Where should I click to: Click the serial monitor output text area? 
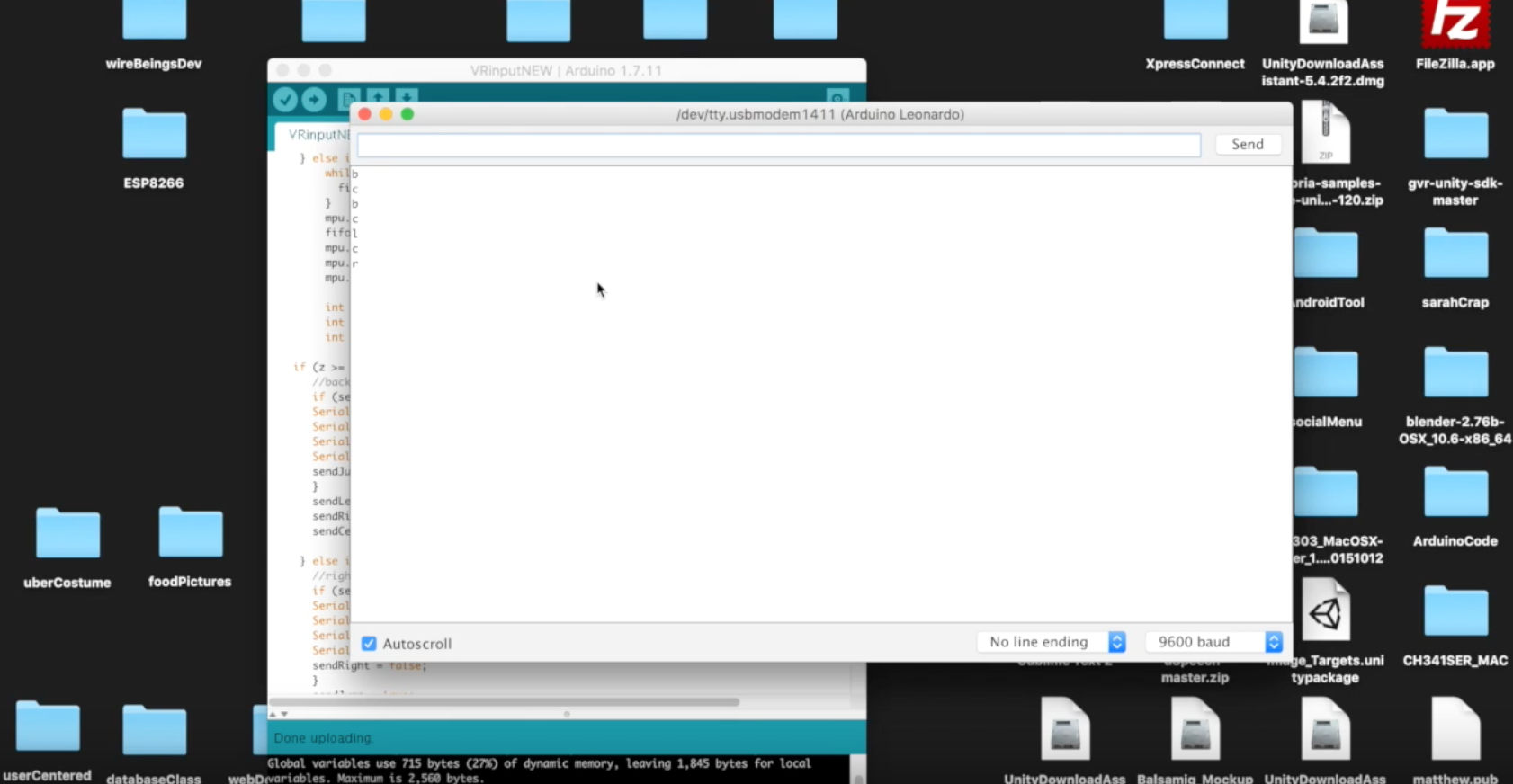tap(820, 393)
